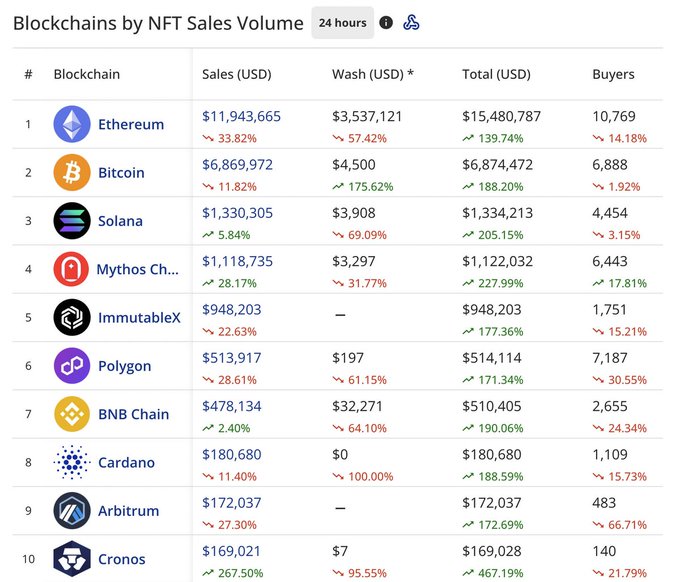Viewport: 680px width, 582px height.
Task: Click BNB Chain wash value $32,271
Action: pos(357,406)
